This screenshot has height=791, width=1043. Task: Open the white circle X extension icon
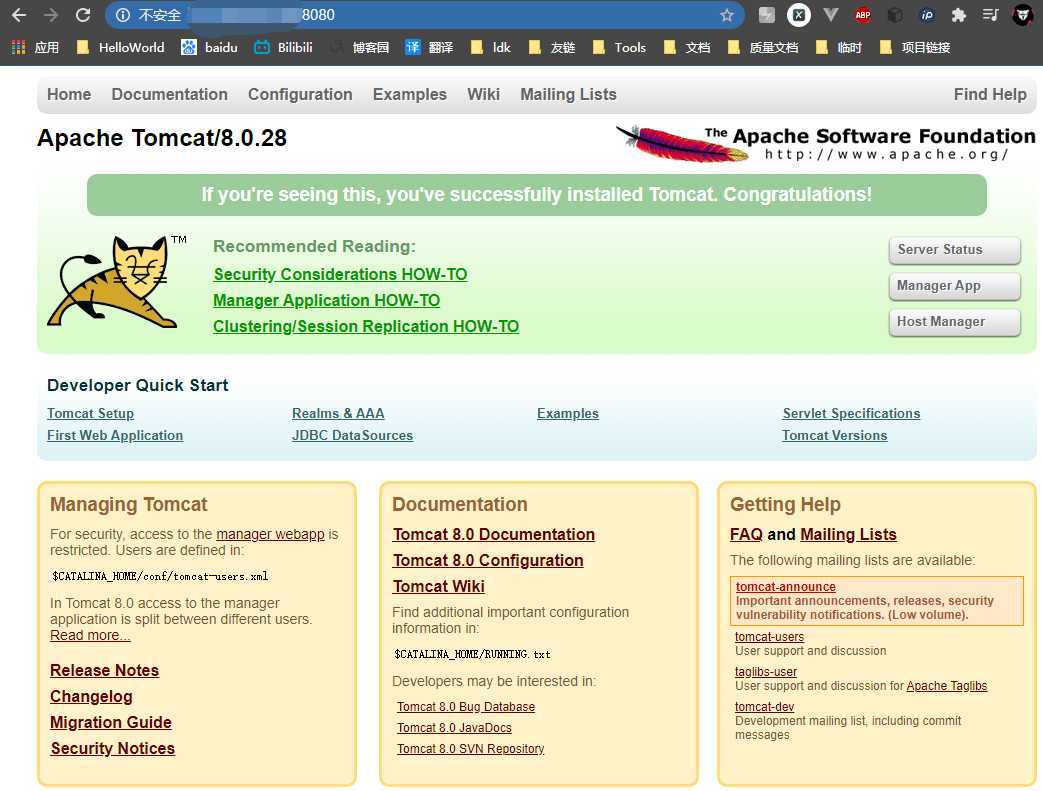pos(798,15)
